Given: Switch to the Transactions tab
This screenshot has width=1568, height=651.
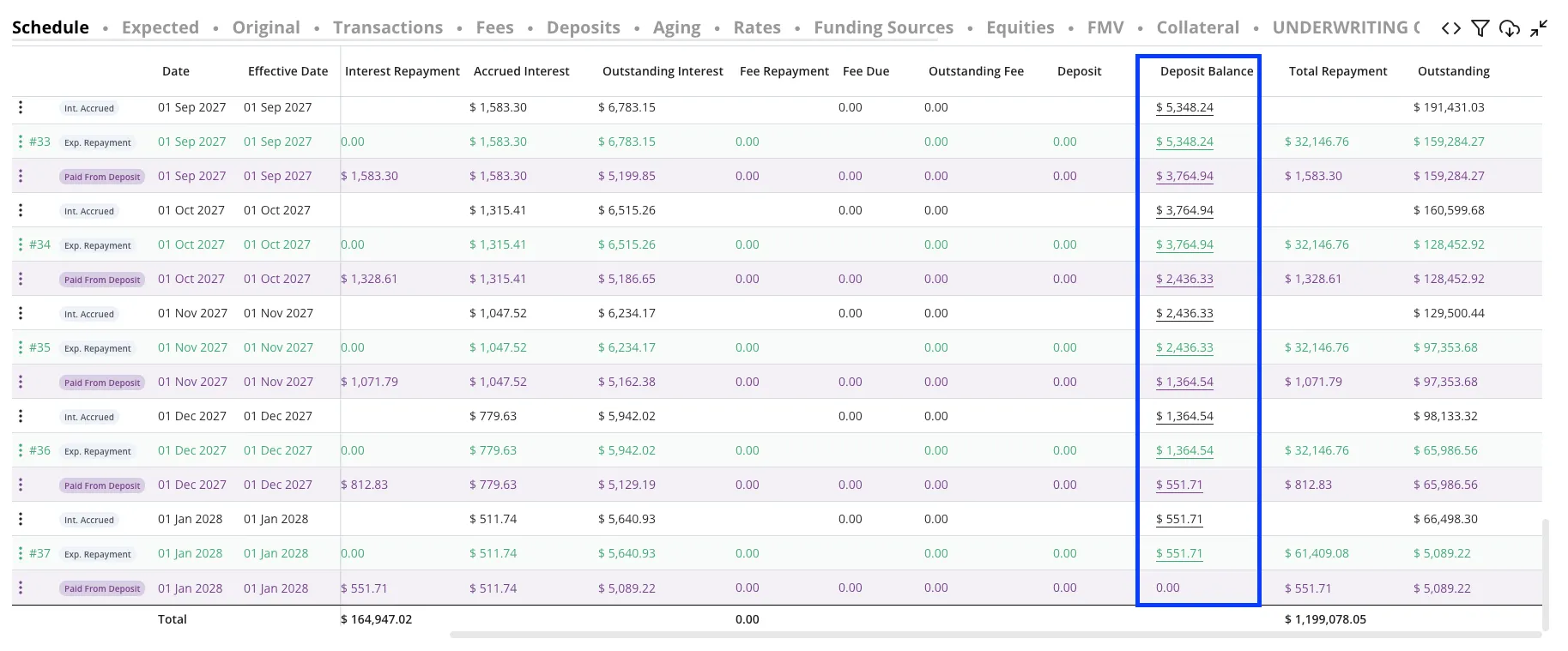Looking at the screenshot, I should 388,27.
